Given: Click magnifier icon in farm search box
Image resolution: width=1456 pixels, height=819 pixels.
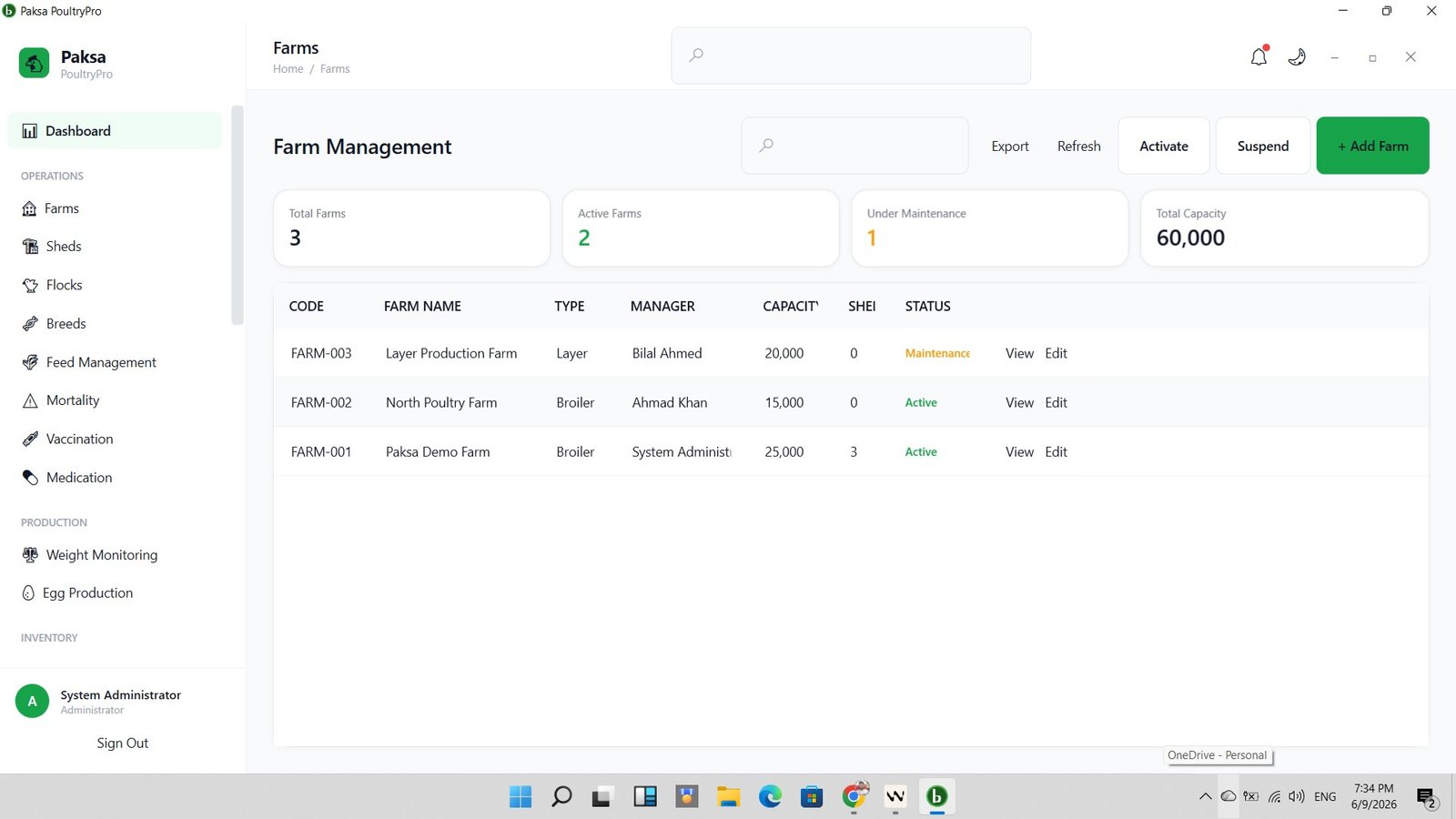Looking at the screenshot, I should point(766,146).
